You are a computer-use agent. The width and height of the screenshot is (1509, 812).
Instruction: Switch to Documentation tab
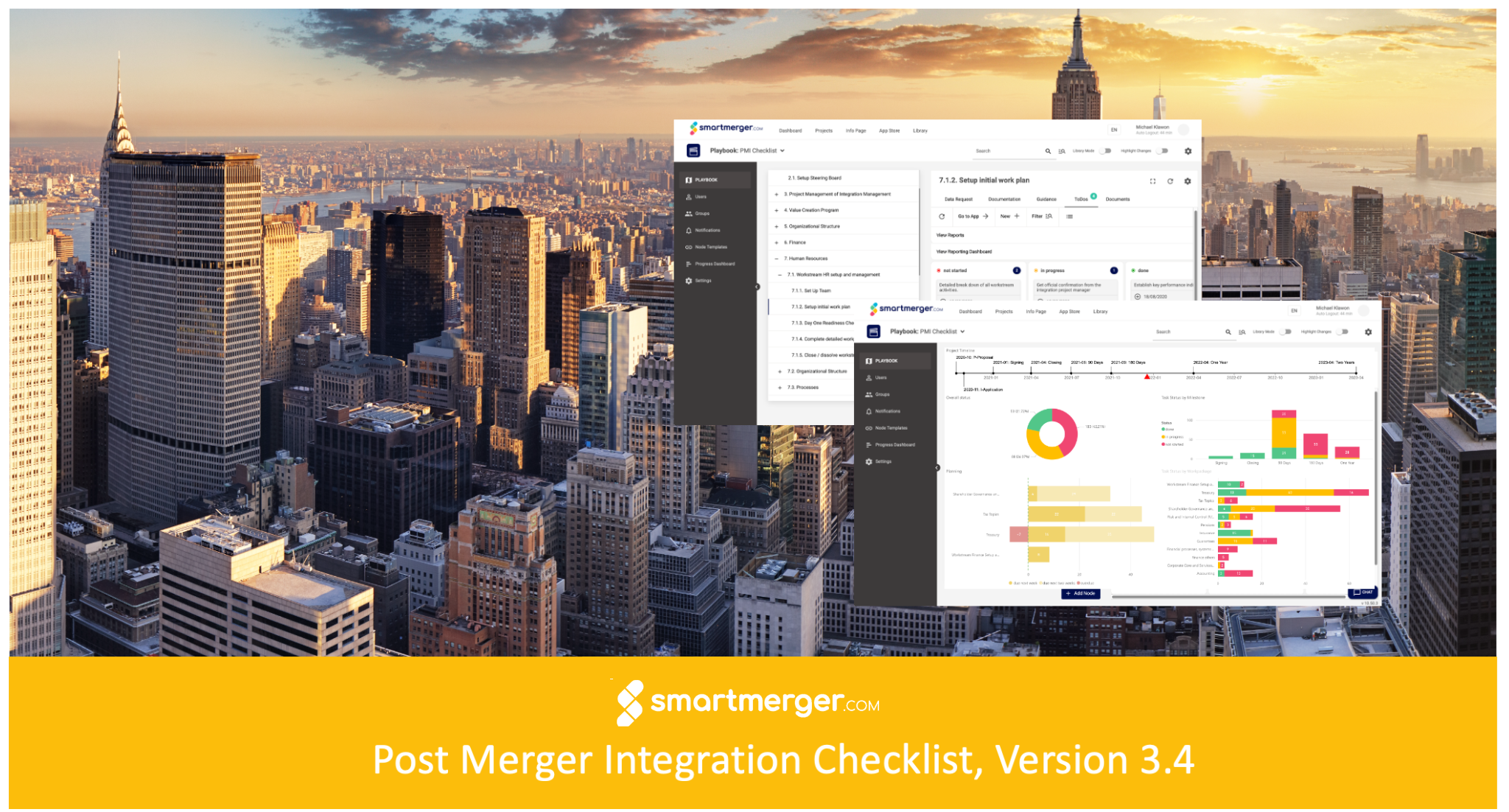point(1004,199)
